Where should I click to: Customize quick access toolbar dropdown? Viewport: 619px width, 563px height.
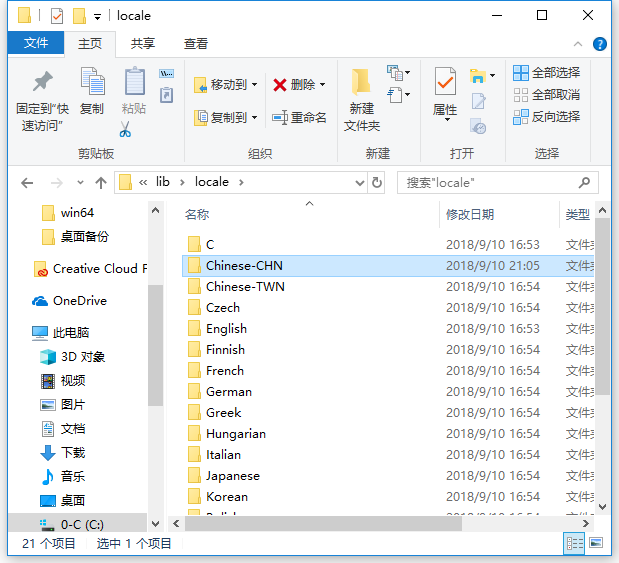97,17
